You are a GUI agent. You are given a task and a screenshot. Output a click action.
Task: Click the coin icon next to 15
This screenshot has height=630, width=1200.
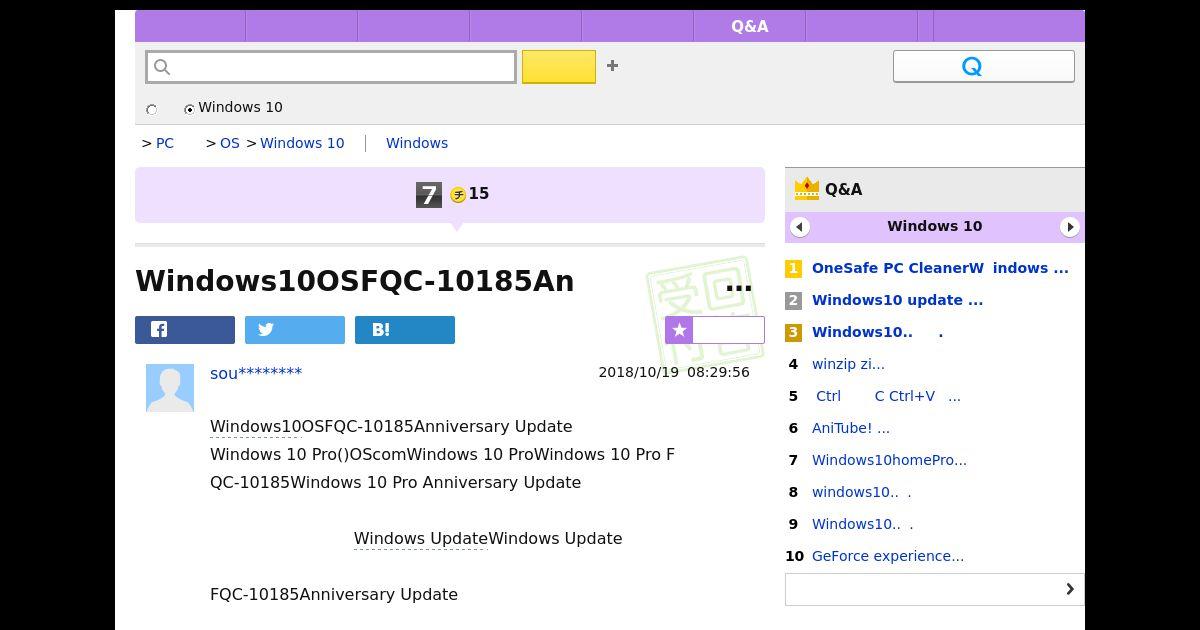458,195
